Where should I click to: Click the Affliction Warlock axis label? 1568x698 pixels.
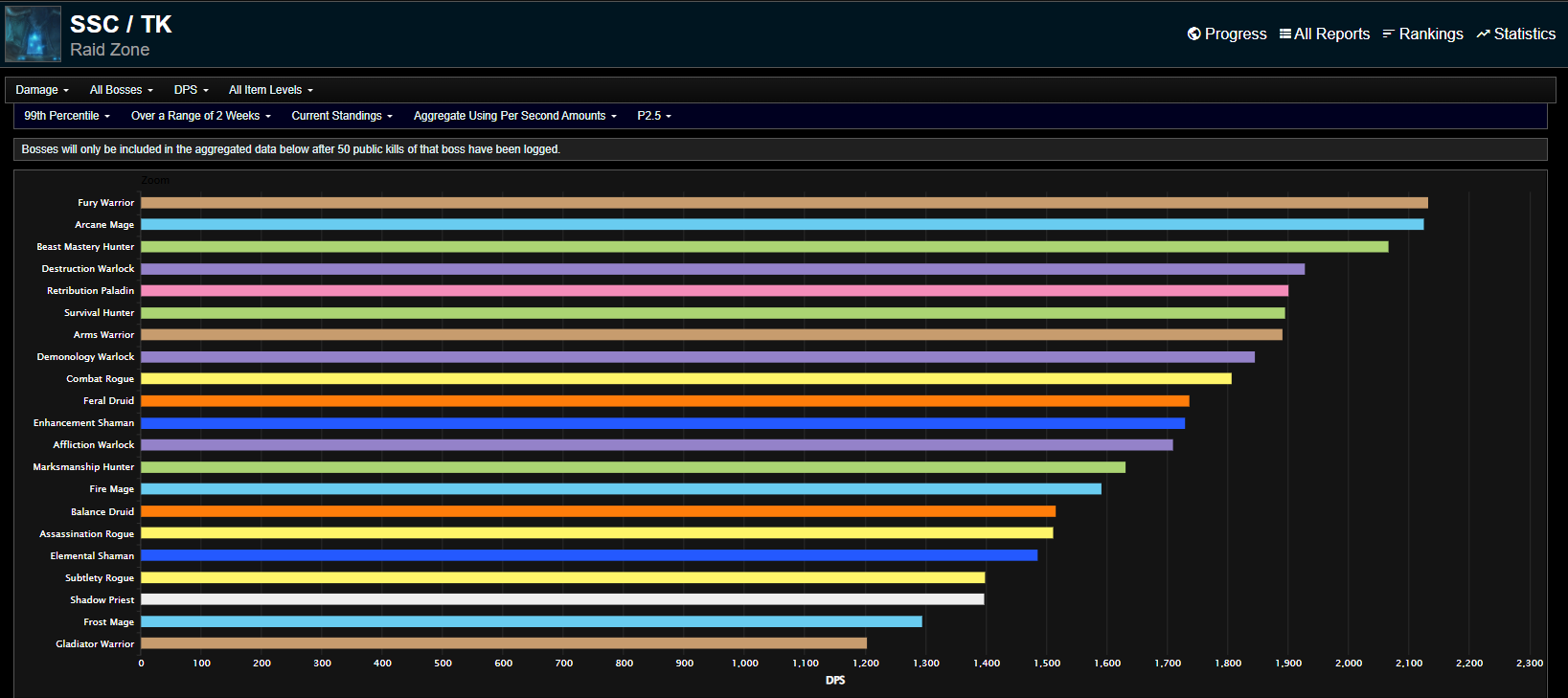[94, 445]
